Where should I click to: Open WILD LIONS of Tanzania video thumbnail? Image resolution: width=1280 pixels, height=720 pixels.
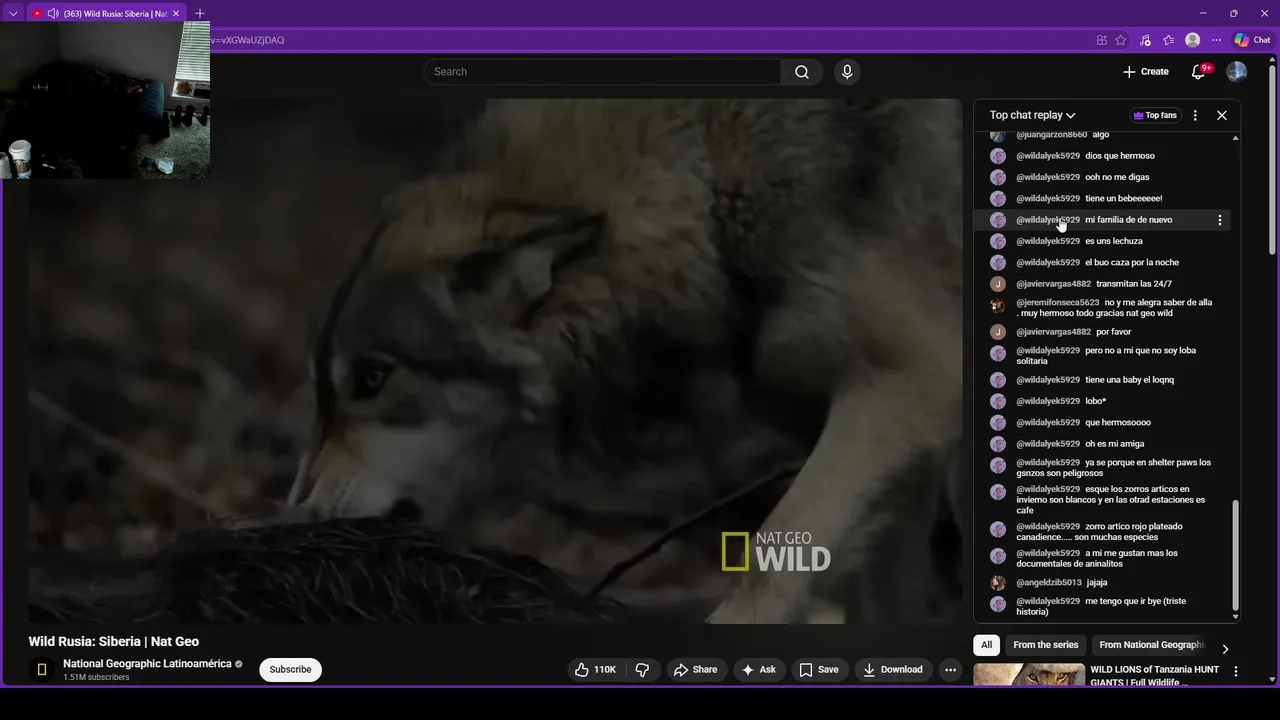[1029, 675]
